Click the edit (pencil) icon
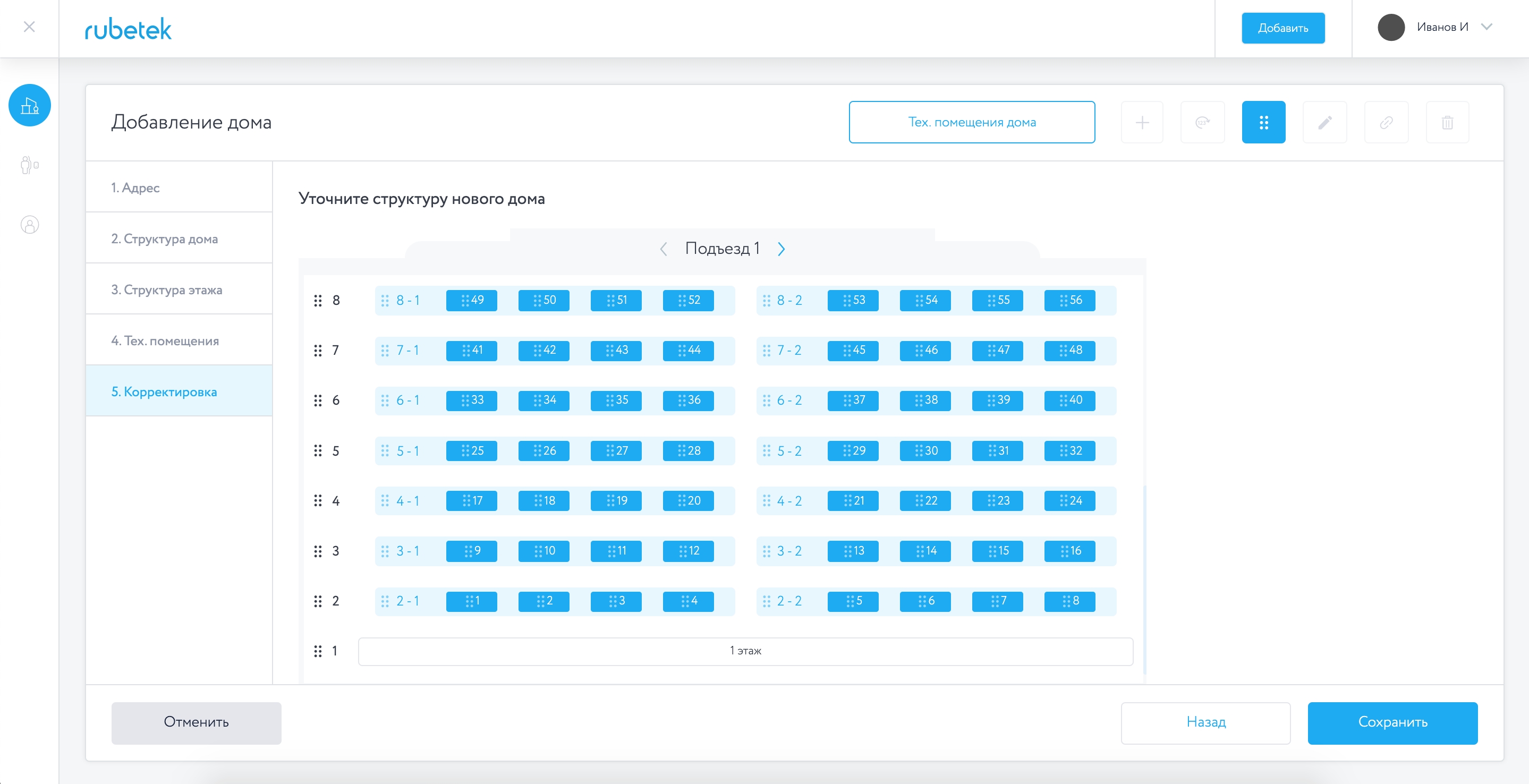The height and width of the screenshot is (784, 1529). coord(1325,122)
